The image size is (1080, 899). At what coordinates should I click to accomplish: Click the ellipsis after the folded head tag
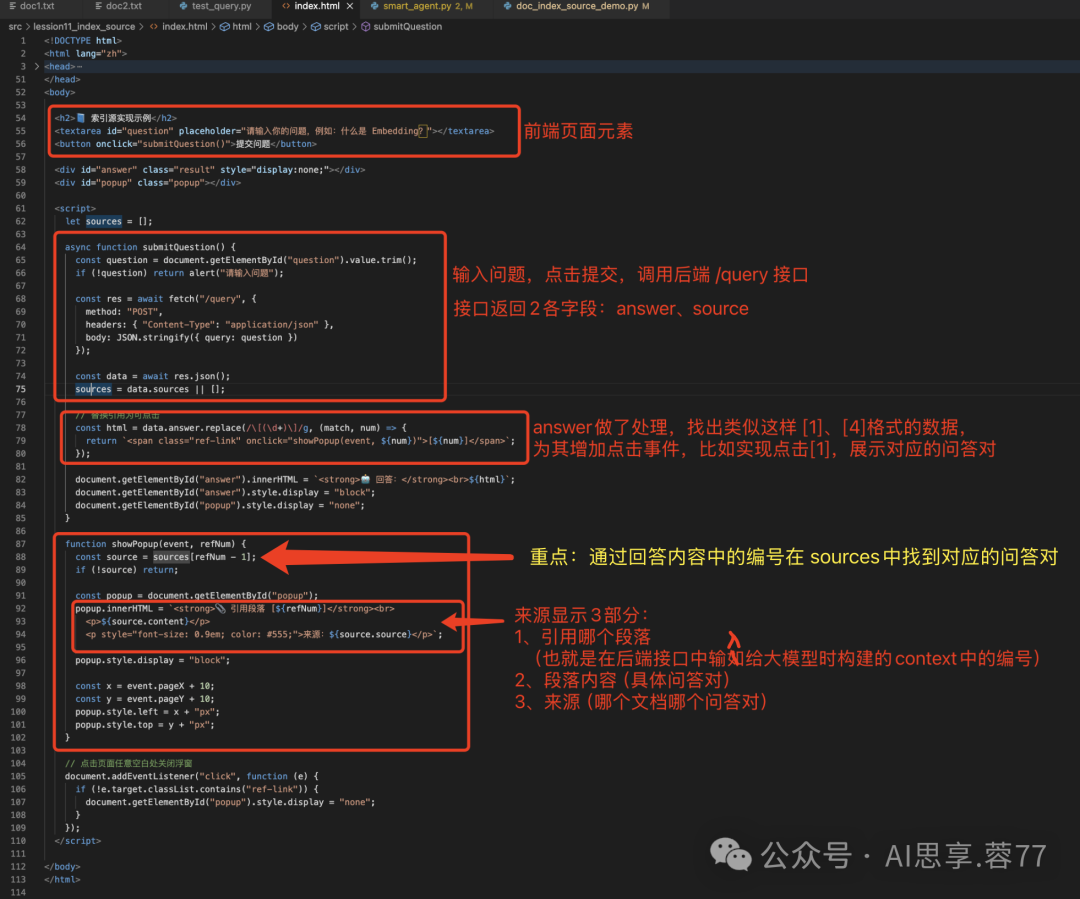tap(80, 66)
